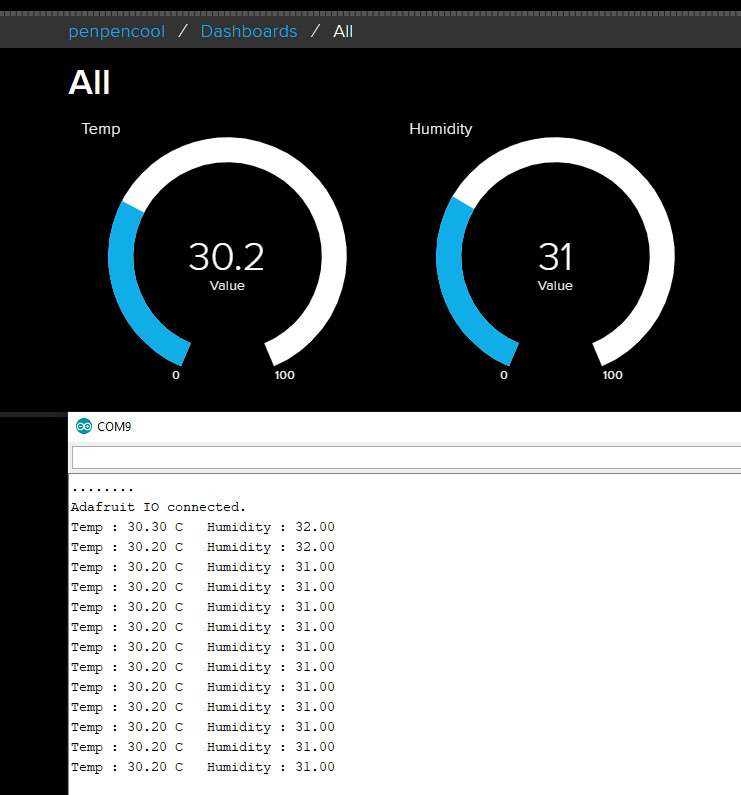741x795 pixels.
Task: Open the penpencool breadcrumb link
Action: pos(117,32)
